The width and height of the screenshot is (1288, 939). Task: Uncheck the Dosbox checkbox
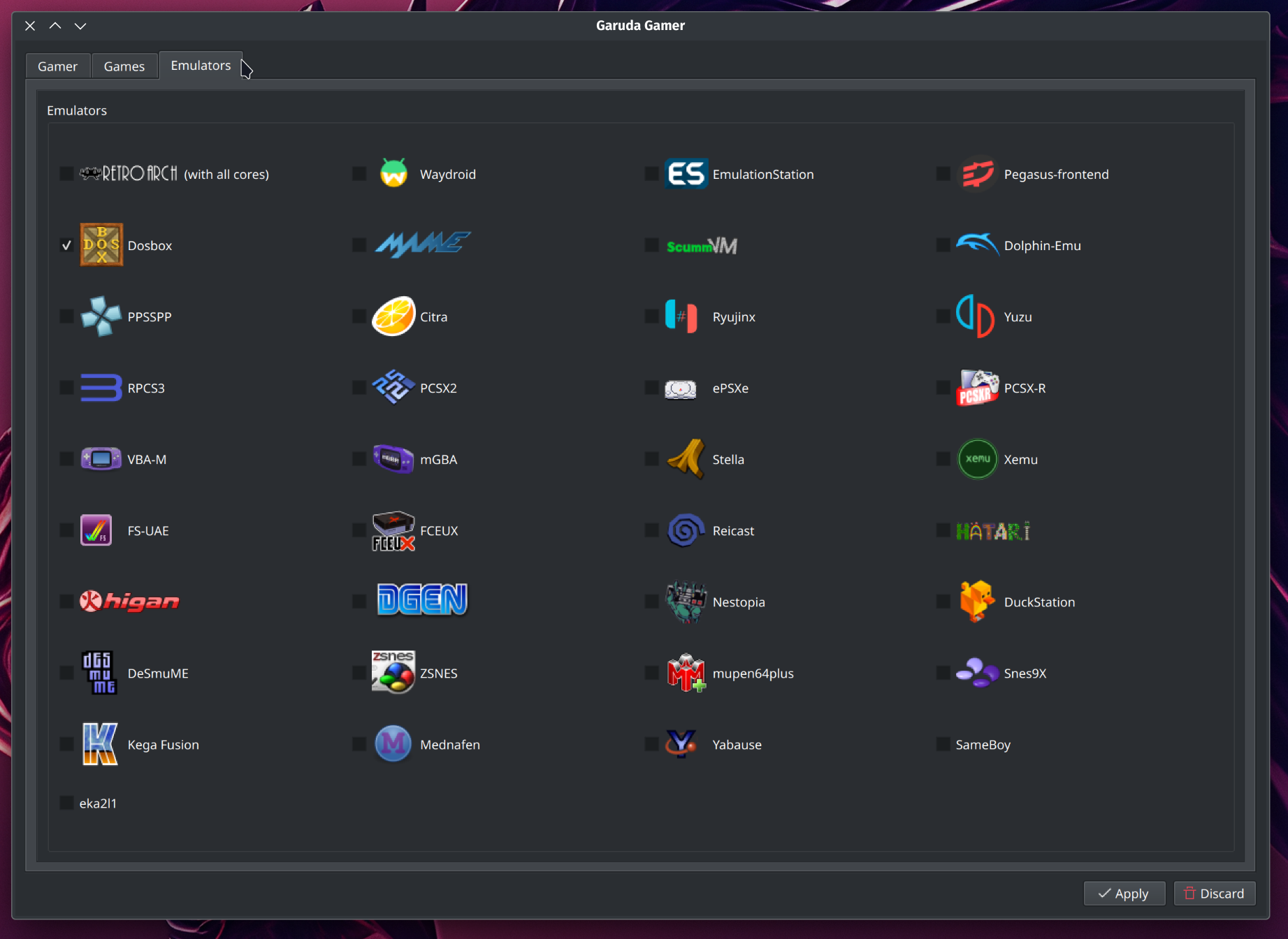66,245
